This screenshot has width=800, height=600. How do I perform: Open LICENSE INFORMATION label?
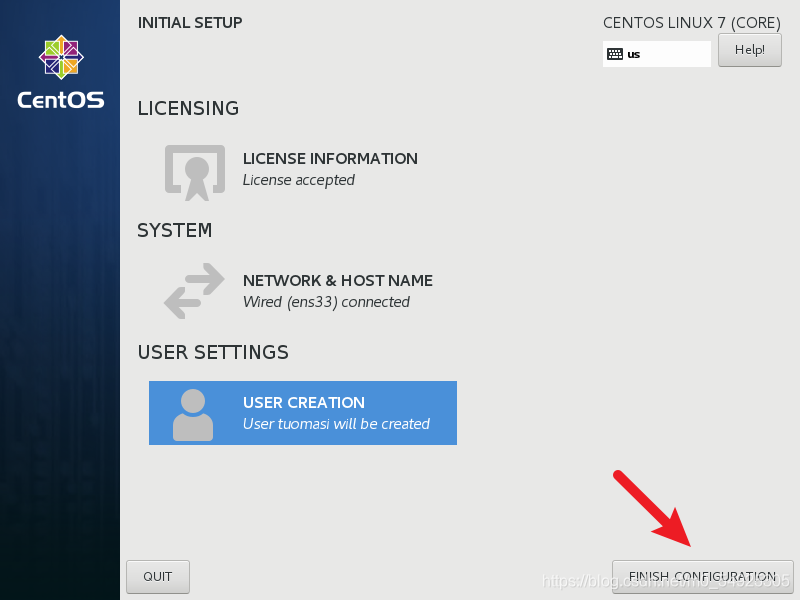[x=330, y=159]
